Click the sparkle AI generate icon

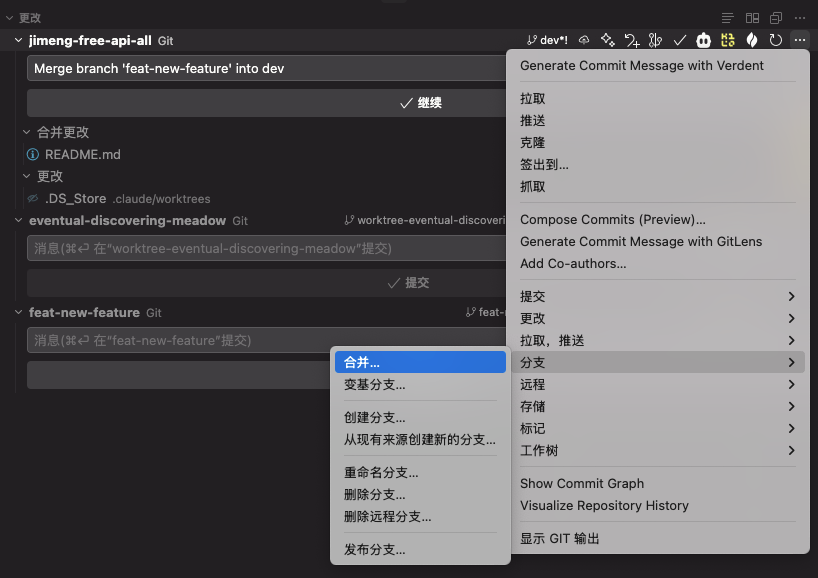607,40
